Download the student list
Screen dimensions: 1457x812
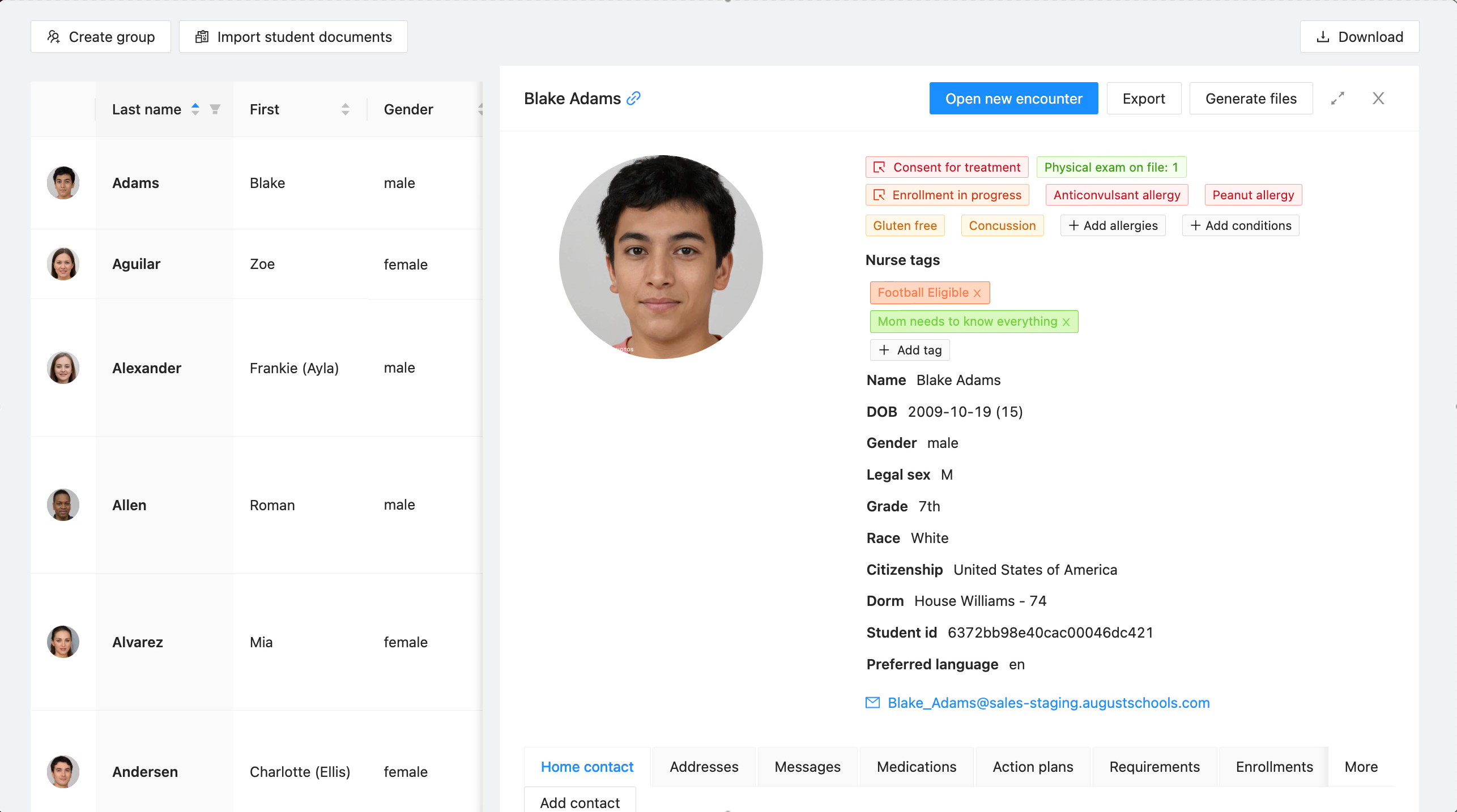pos(1360,37)
